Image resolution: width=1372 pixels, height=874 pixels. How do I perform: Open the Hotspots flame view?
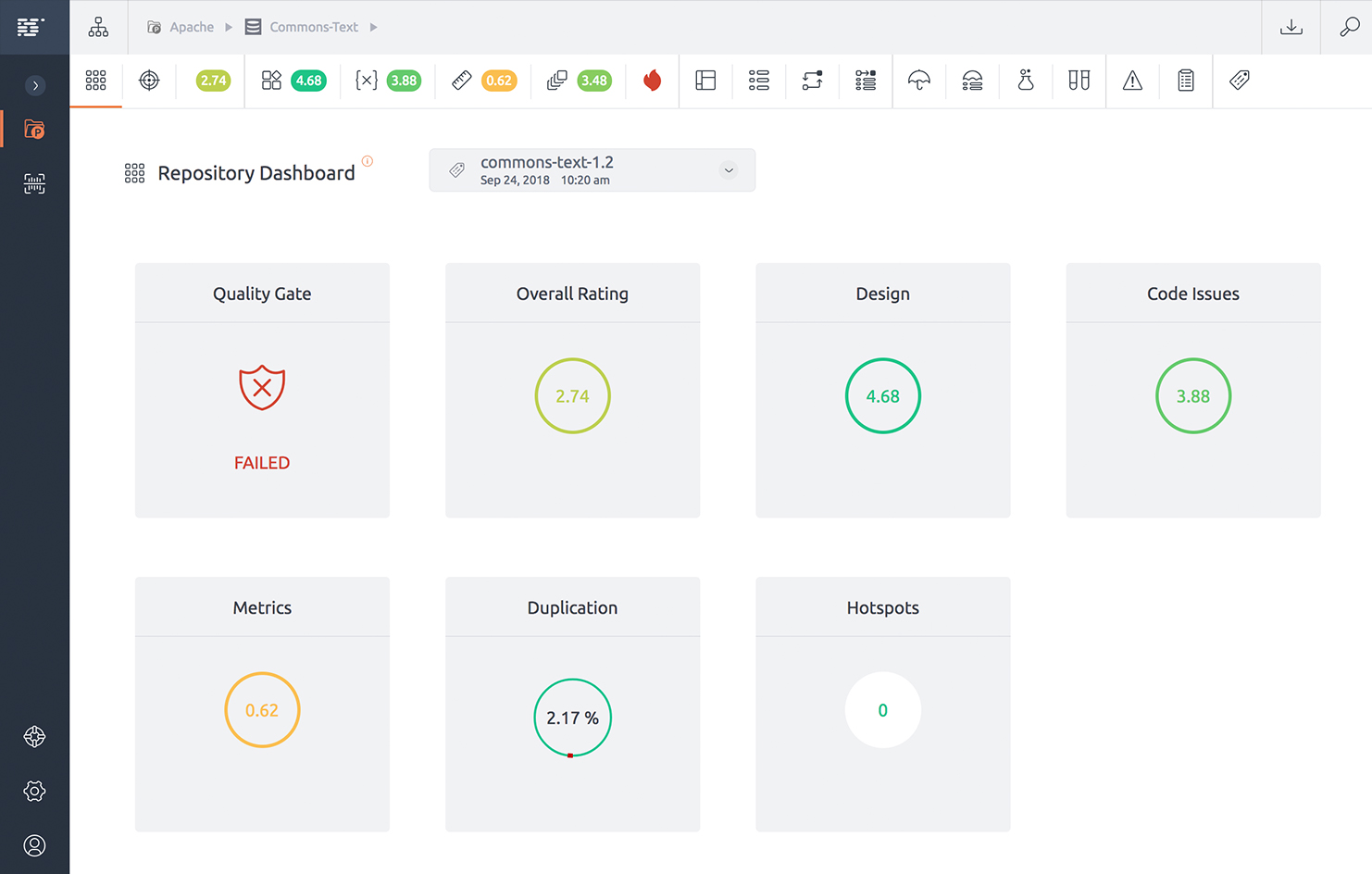(653, 81)
